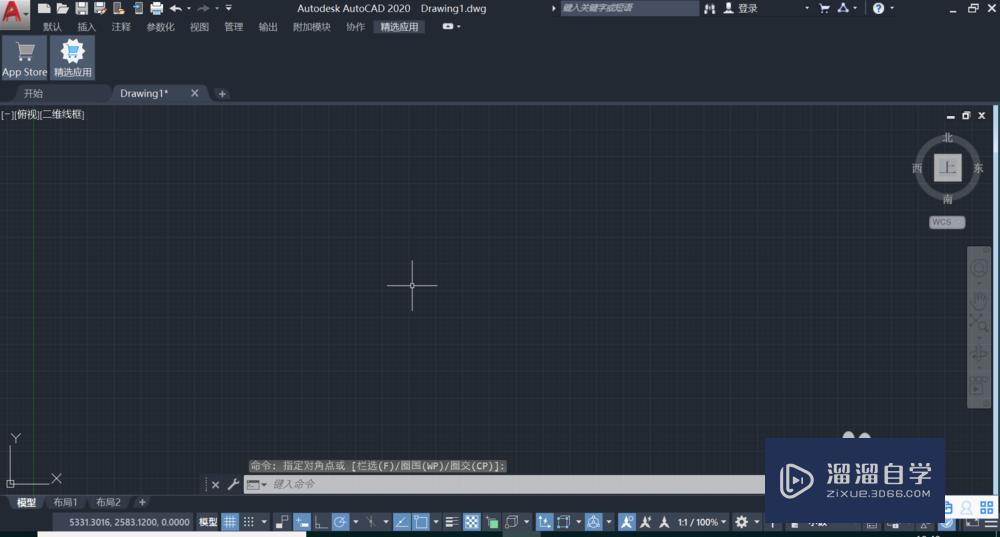Viewport: 1000px width, 537px height.
Task: Toggle 2D object snap square icon
Action: (421, 522)
